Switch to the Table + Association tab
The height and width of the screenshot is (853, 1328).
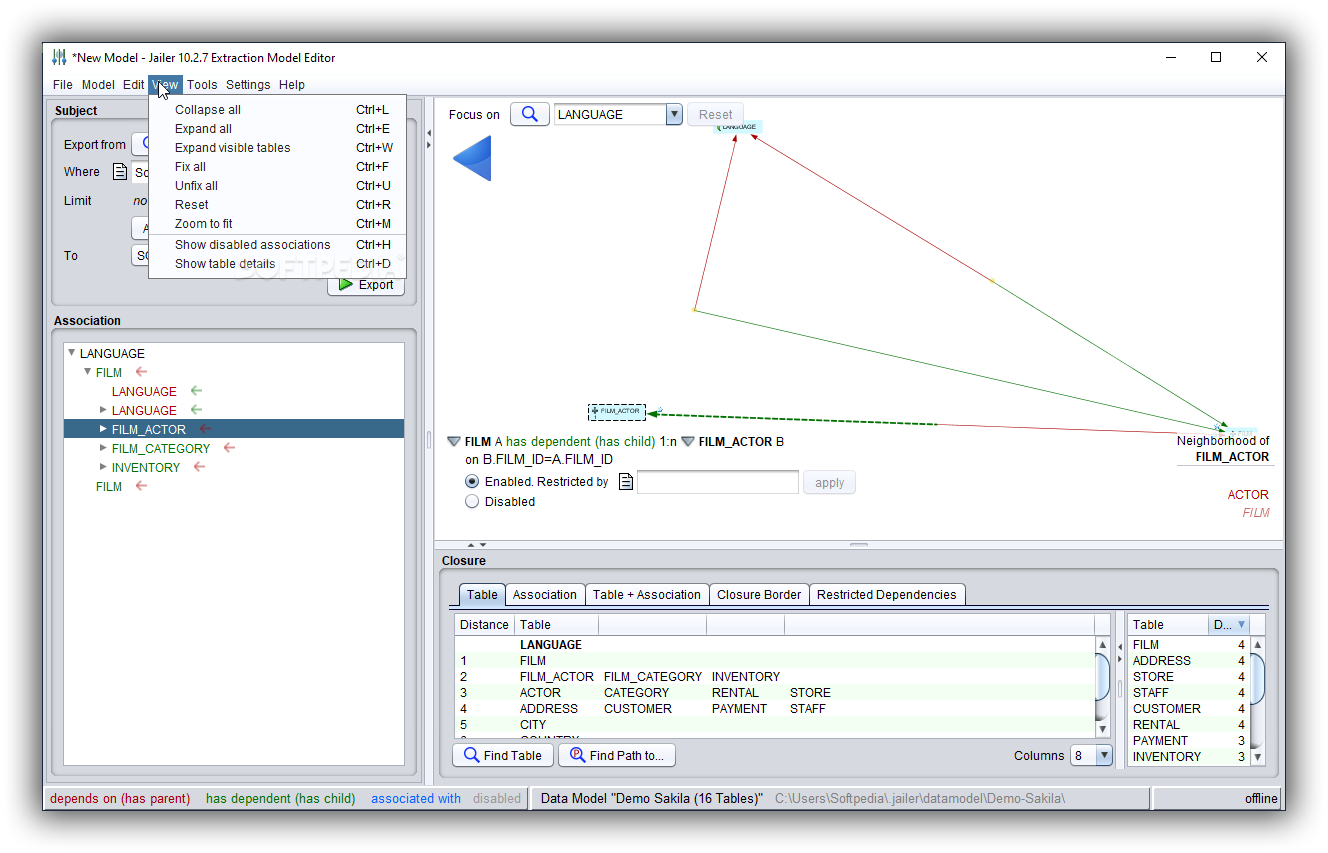[x=647, y=594]
